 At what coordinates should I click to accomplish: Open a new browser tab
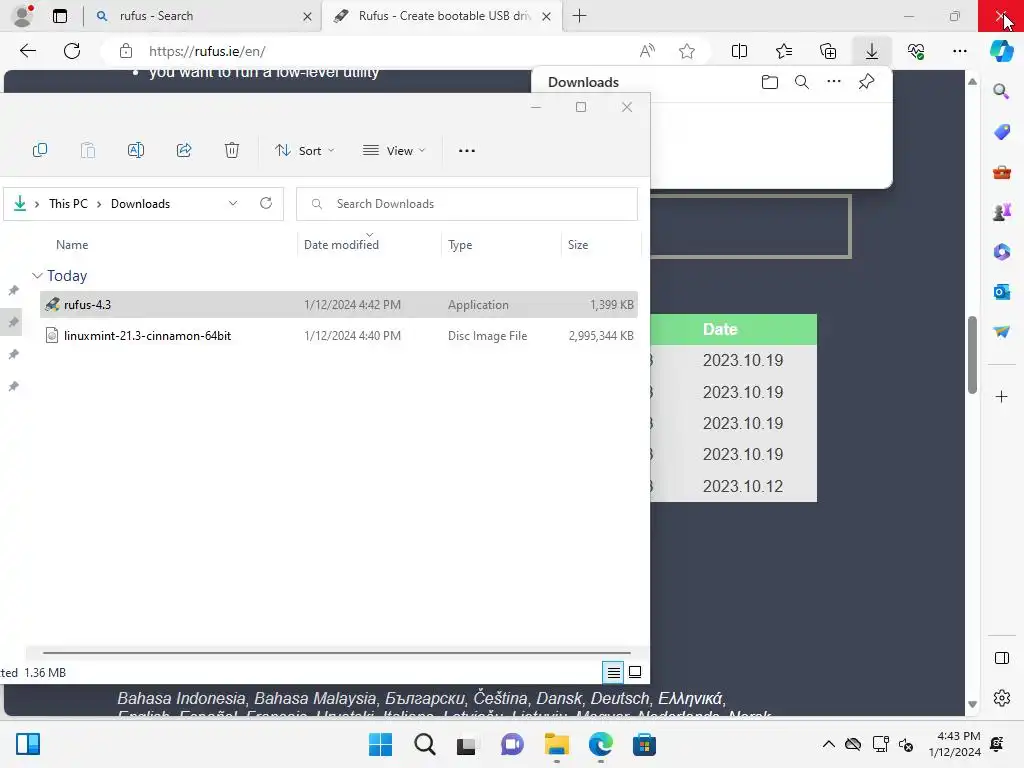click(x=579, y=16)
